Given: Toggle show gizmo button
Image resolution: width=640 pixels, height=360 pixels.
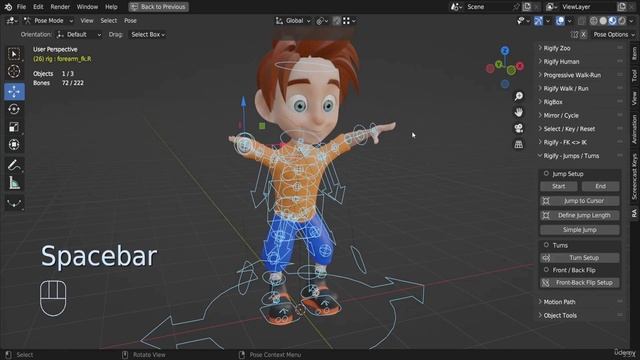Looking at the screenshot, I should point(538,21).
